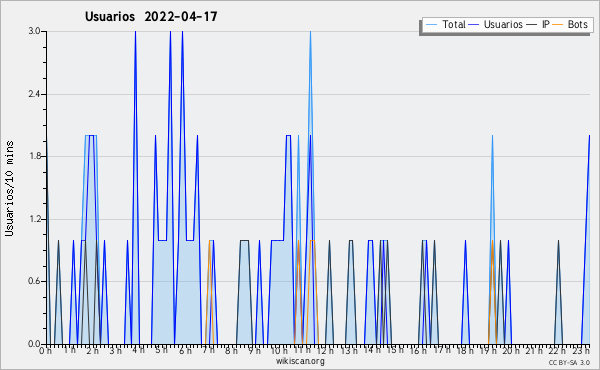
Task: Click the y-axis value 0.6
Action: click(x=35, y=282)
